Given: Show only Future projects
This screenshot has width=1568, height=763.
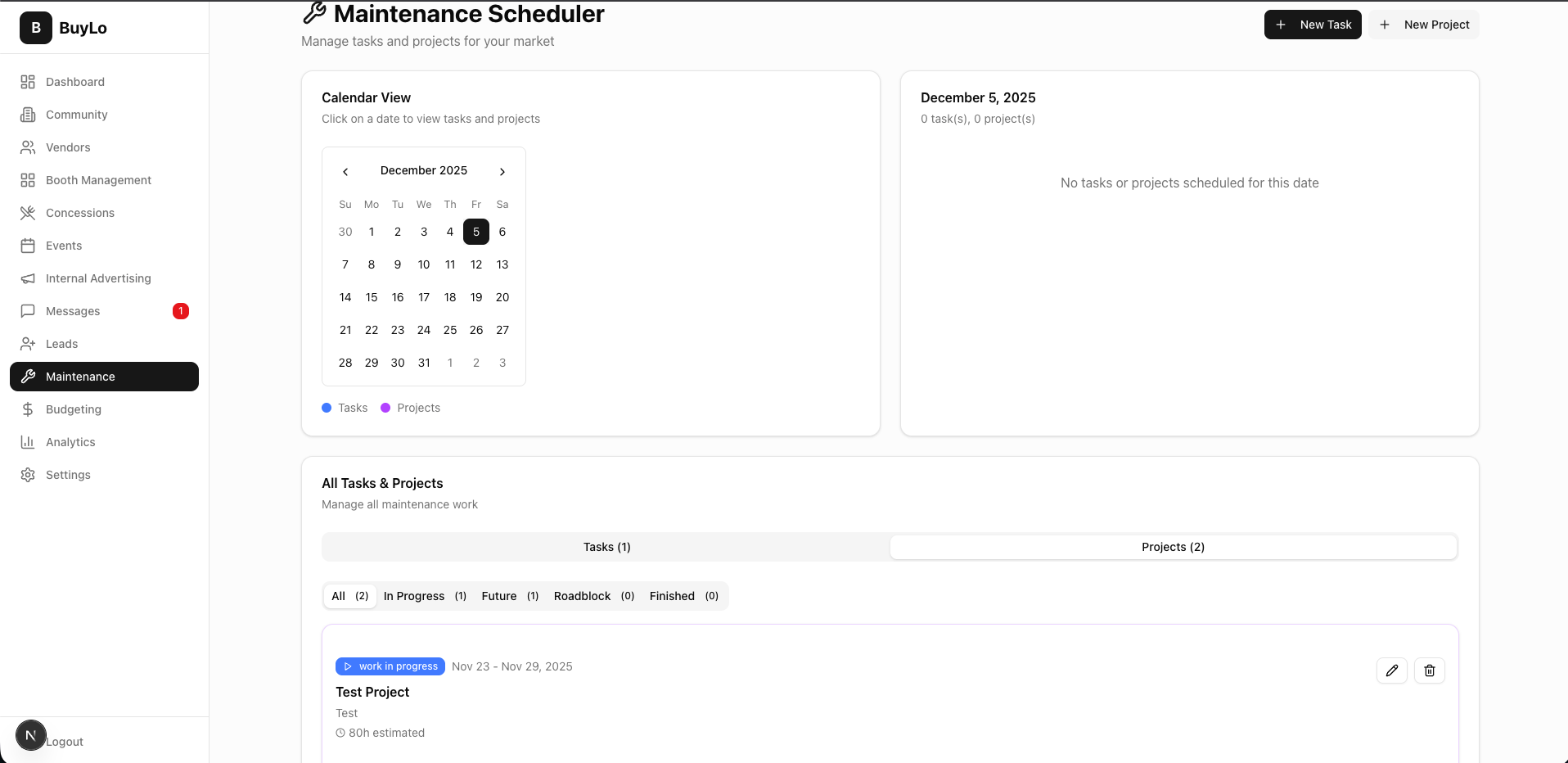Looking at the screenshot, I should (509, 596).
